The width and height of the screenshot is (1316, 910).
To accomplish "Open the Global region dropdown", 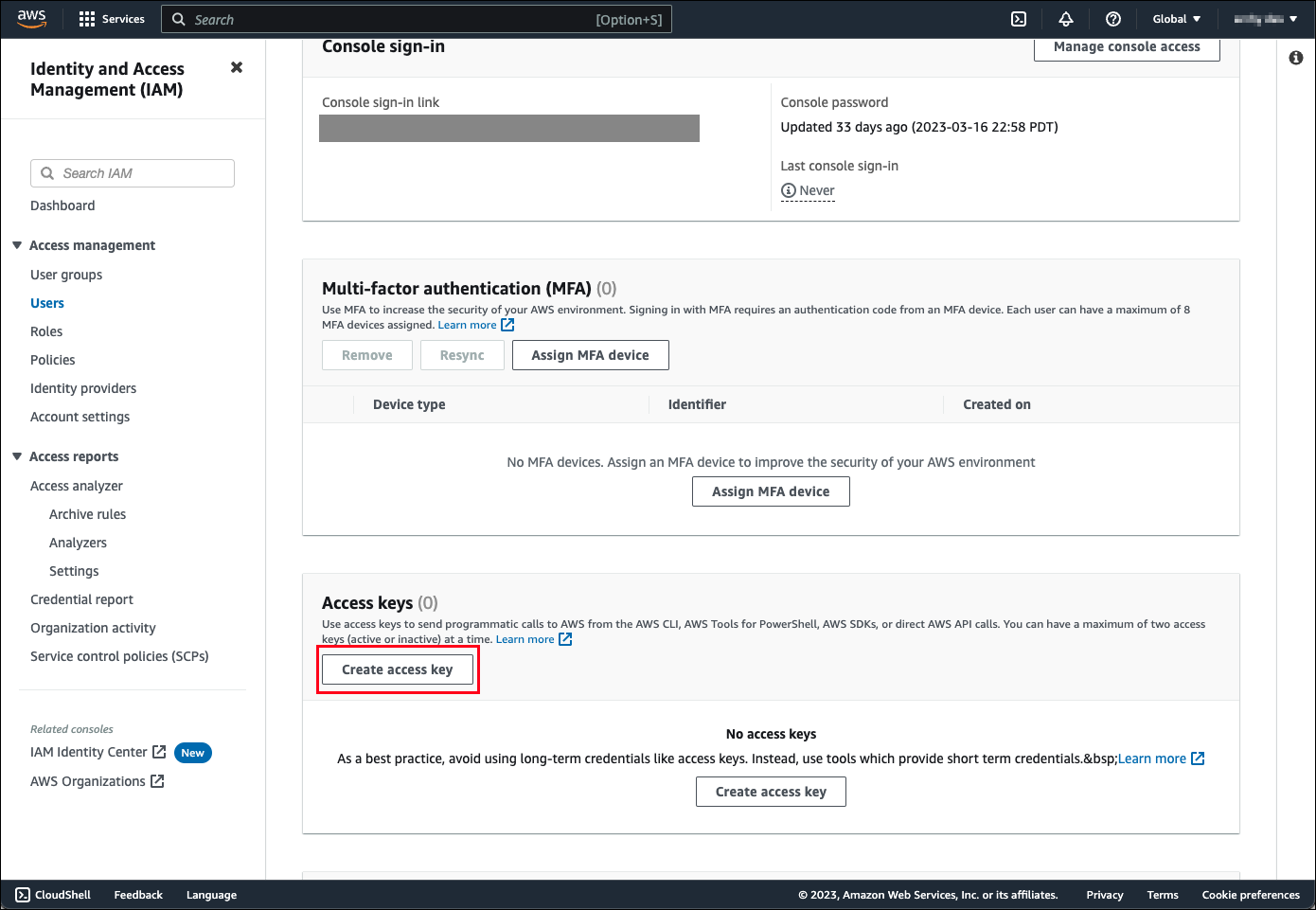I will click(x=1177, y=19).
